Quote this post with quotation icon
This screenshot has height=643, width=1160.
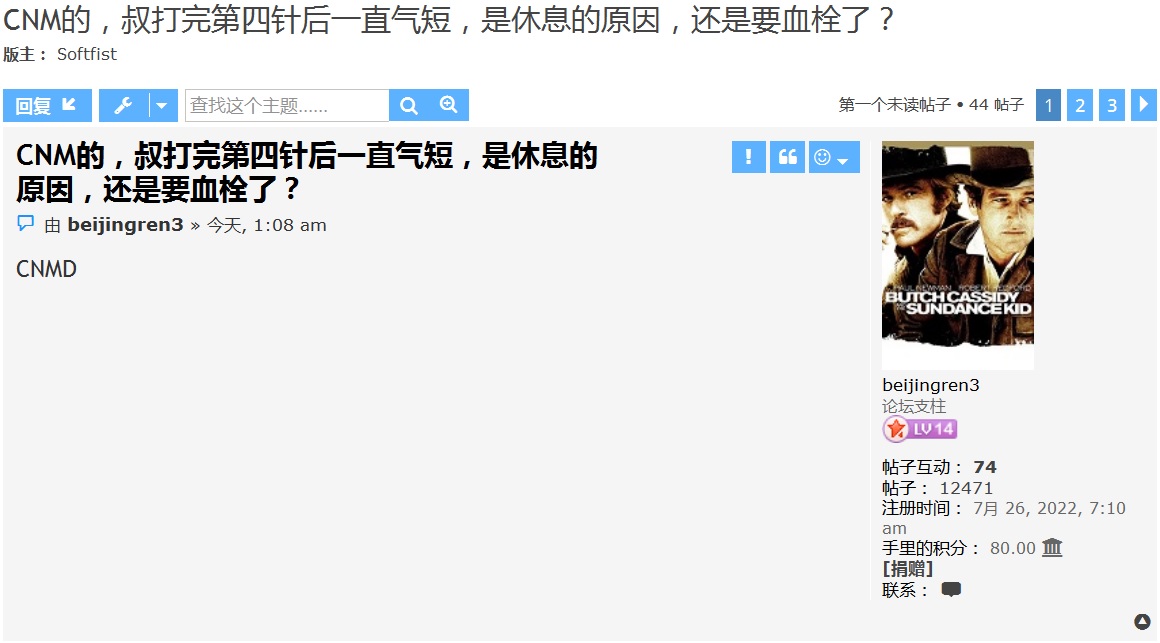(787, 157)
